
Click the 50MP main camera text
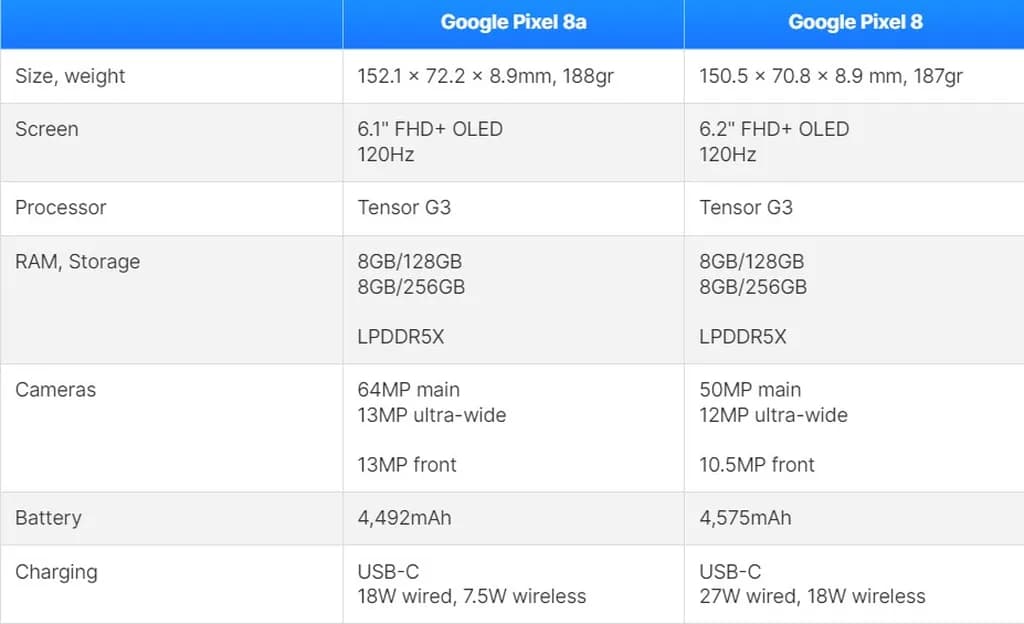[750, 389]
